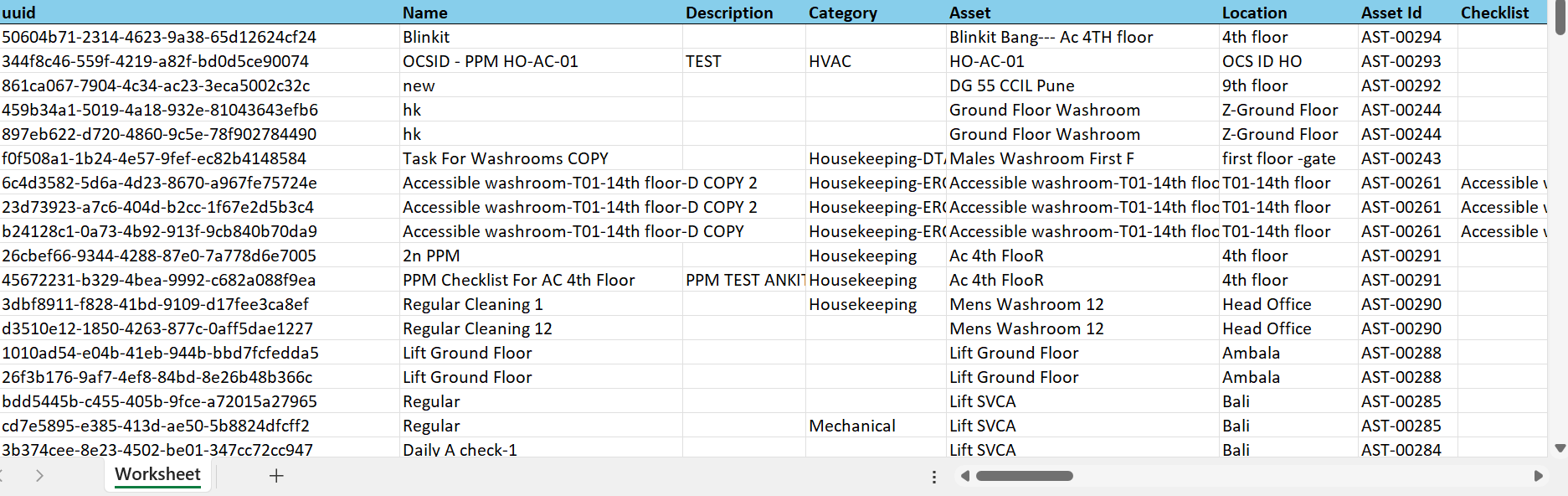
Task: Click the OCS ID HO location cell
Action: 1262,61
